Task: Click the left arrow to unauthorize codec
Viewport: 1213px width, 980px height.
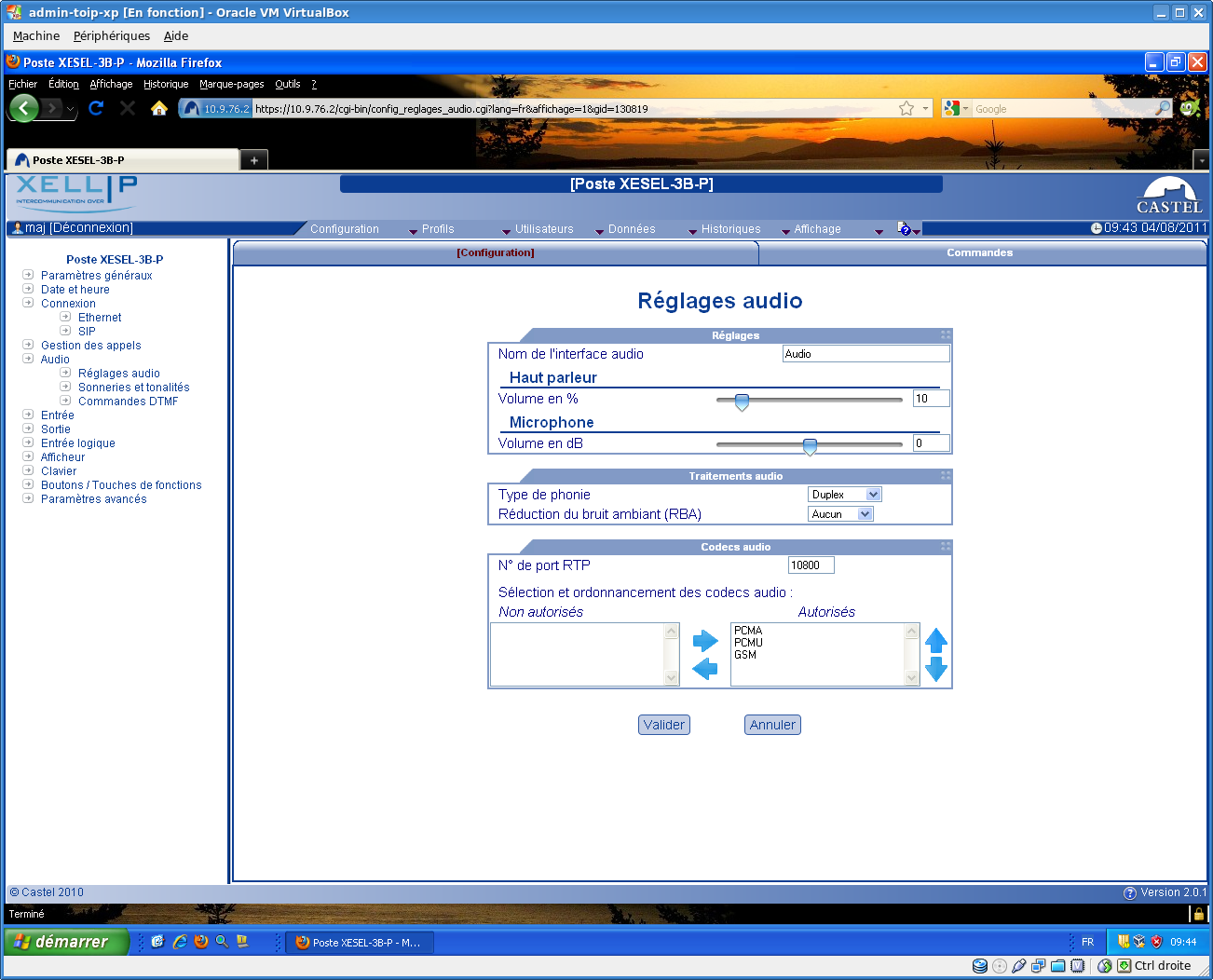Action: (x=705, y=668)
